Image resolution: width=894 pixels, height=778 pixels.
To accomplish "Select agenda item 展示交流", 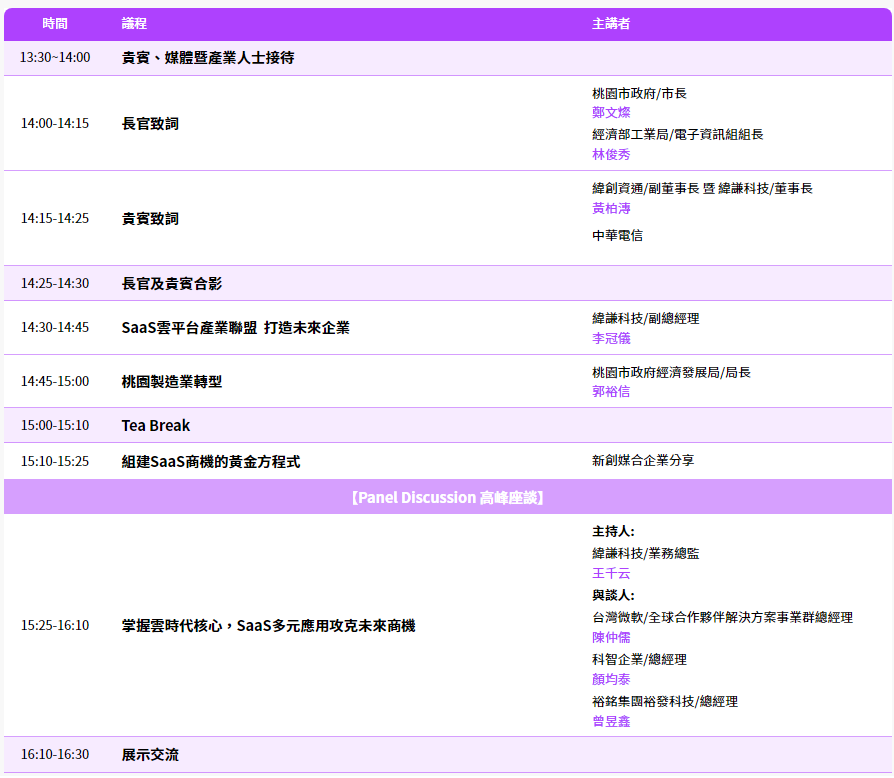I will pos(150,755).
